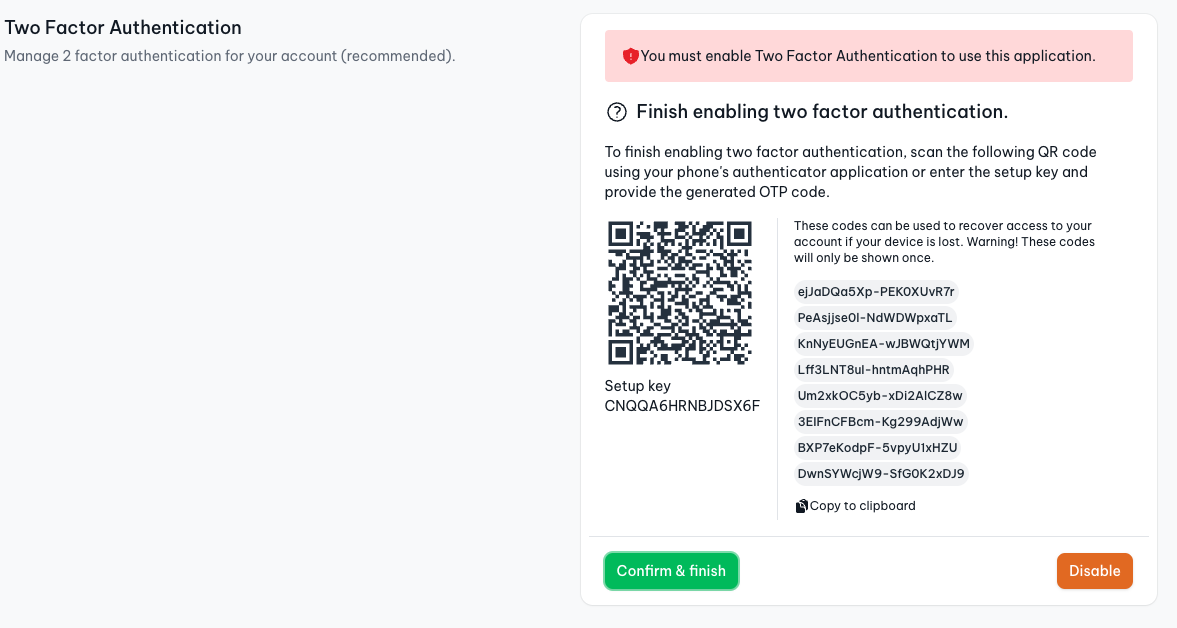Click the circled question mark beside the heading
The width and height of the screenshot is (1177, 628).
[617, 112]
